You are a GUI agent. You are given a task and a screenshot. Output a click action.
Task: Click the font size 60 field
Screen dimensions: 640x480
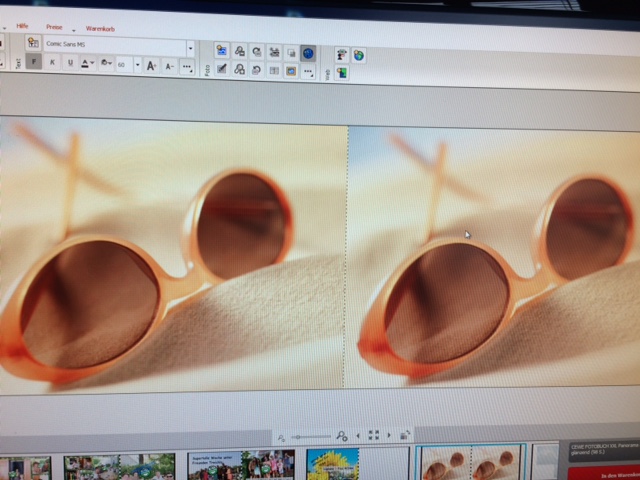[124, 65]
